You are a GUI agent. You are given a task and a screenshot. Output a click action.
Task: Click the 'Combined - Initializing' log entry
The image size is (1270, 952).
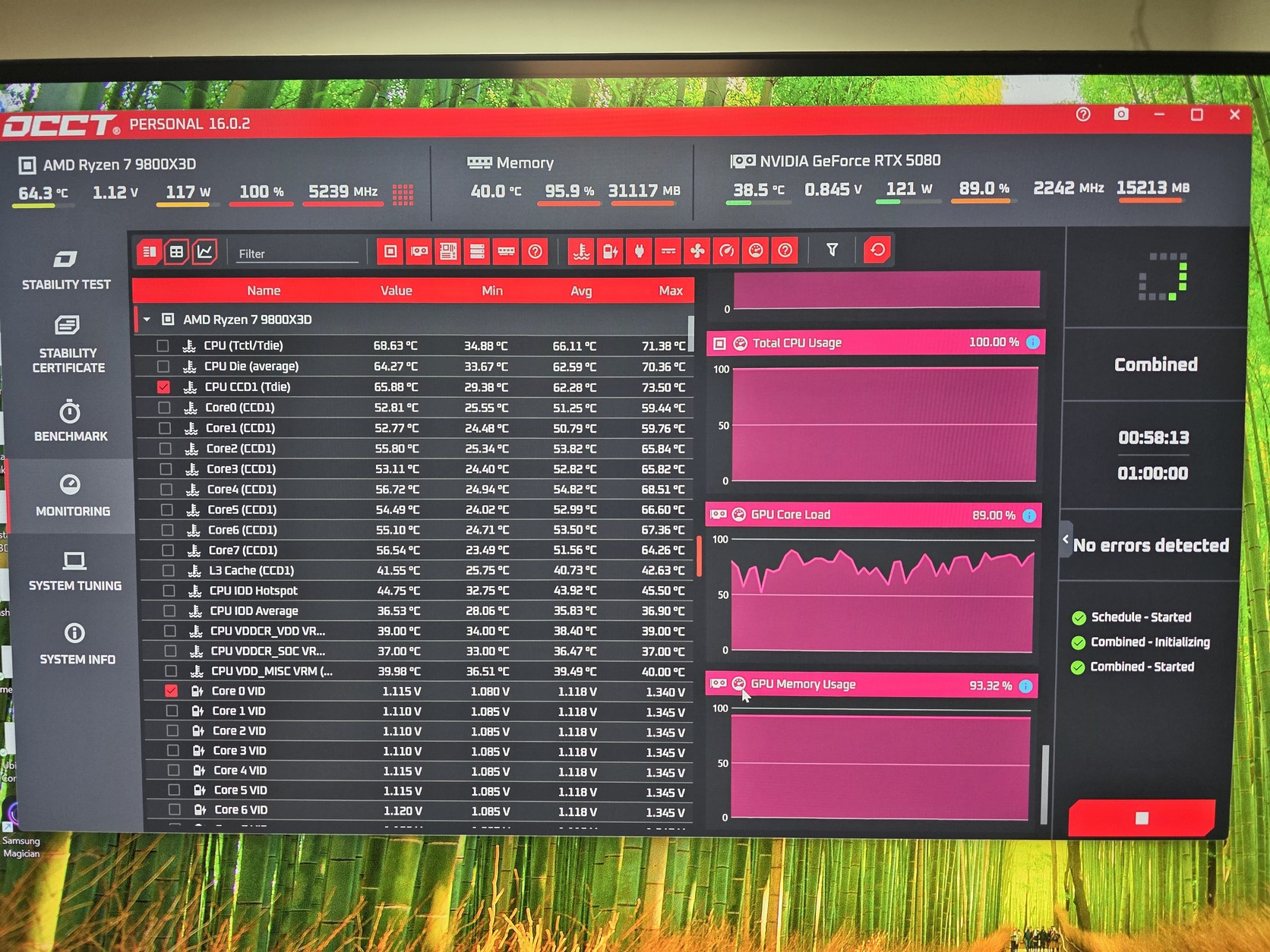point(1150,642)
